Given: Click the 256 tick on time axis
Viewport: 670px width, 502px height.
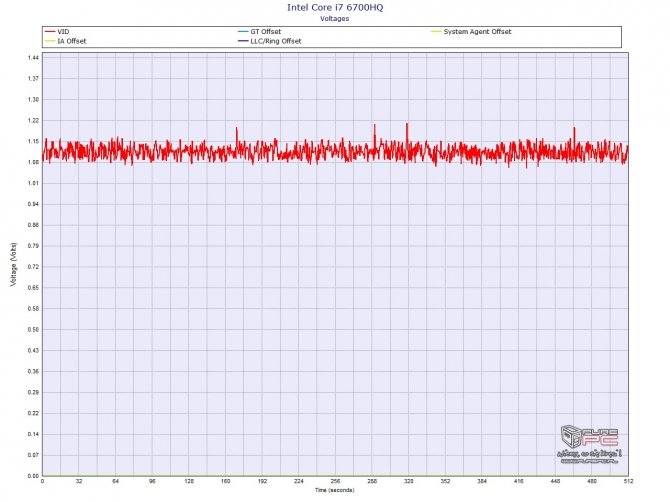Looking at the screenshot, I should tap(335, 481).
